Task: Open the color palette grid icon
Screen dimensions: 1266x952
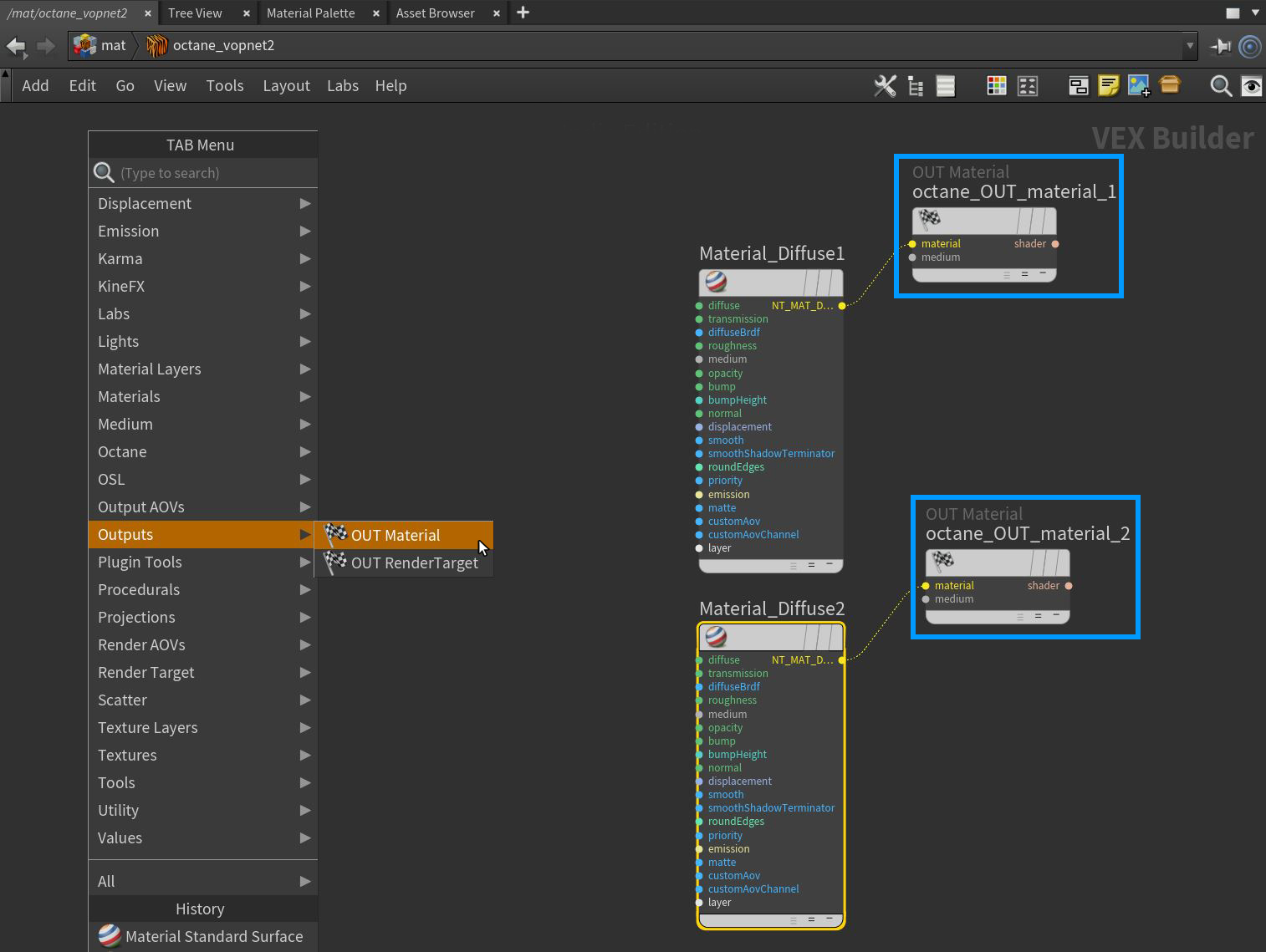Action: 996,86
